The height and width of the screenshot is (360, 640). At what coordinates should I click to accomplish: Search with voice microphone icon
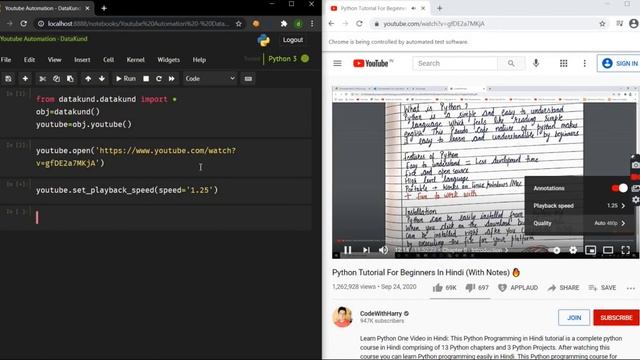click(536, 63)
